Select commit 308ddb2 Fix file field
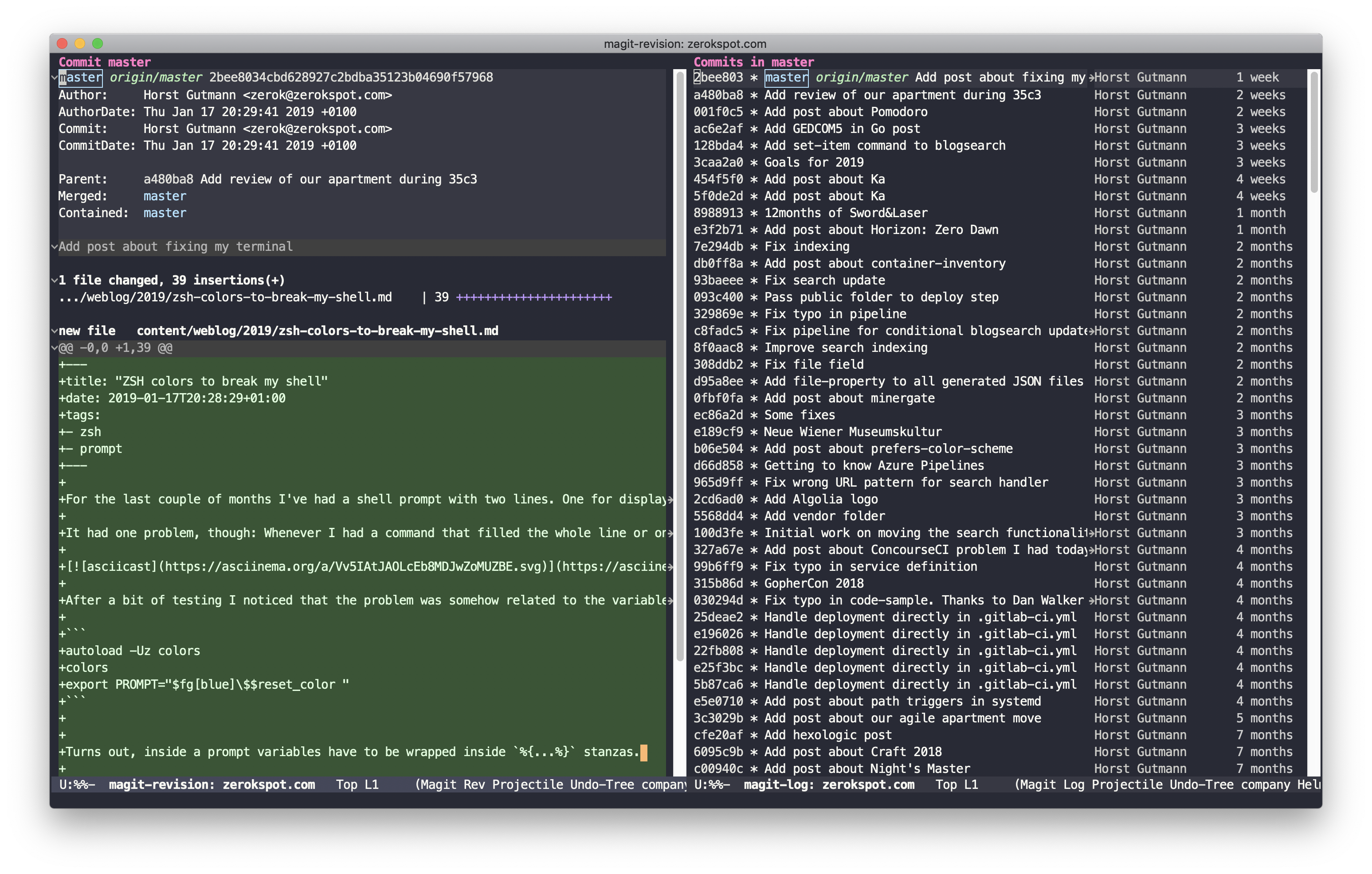1372x874 pixels. [x=1000, y=364]
